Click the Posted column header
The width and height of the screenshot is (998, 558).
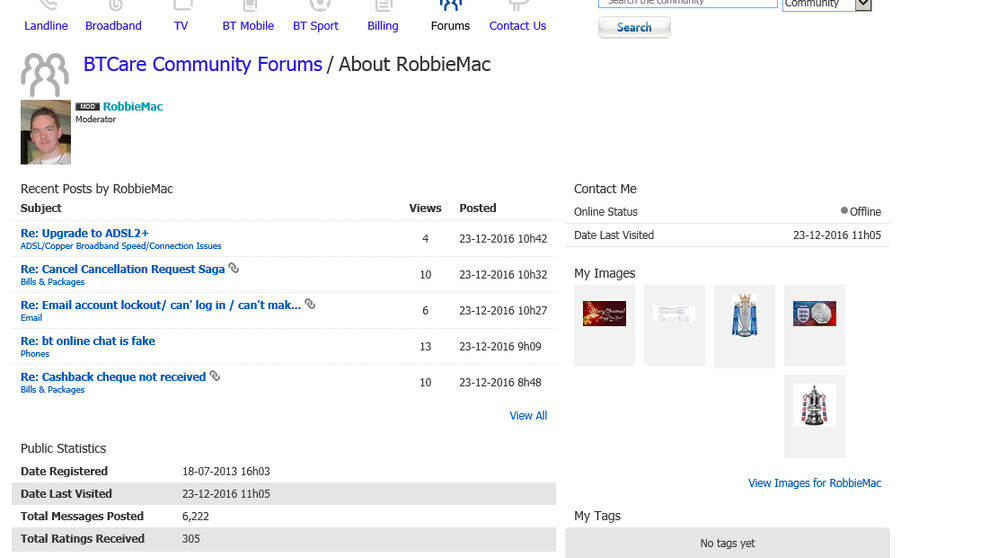(x=478, y=208)
